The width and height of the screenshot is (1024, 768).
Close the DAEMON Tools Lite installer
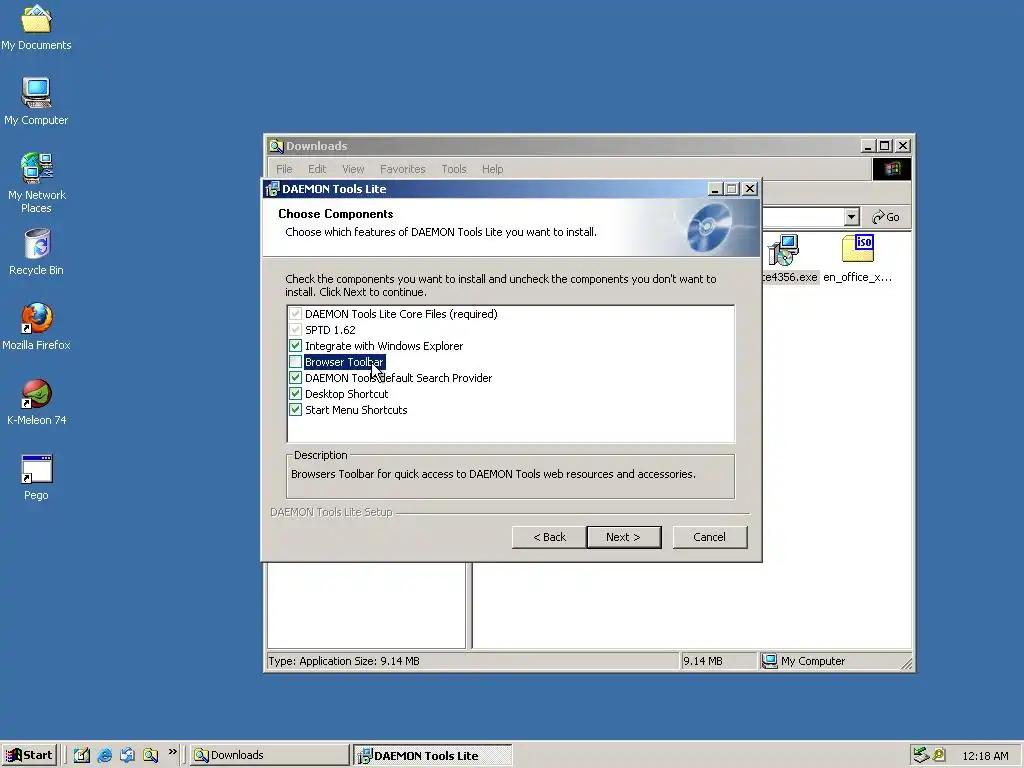pyautogui.click(x=750, y=189)
